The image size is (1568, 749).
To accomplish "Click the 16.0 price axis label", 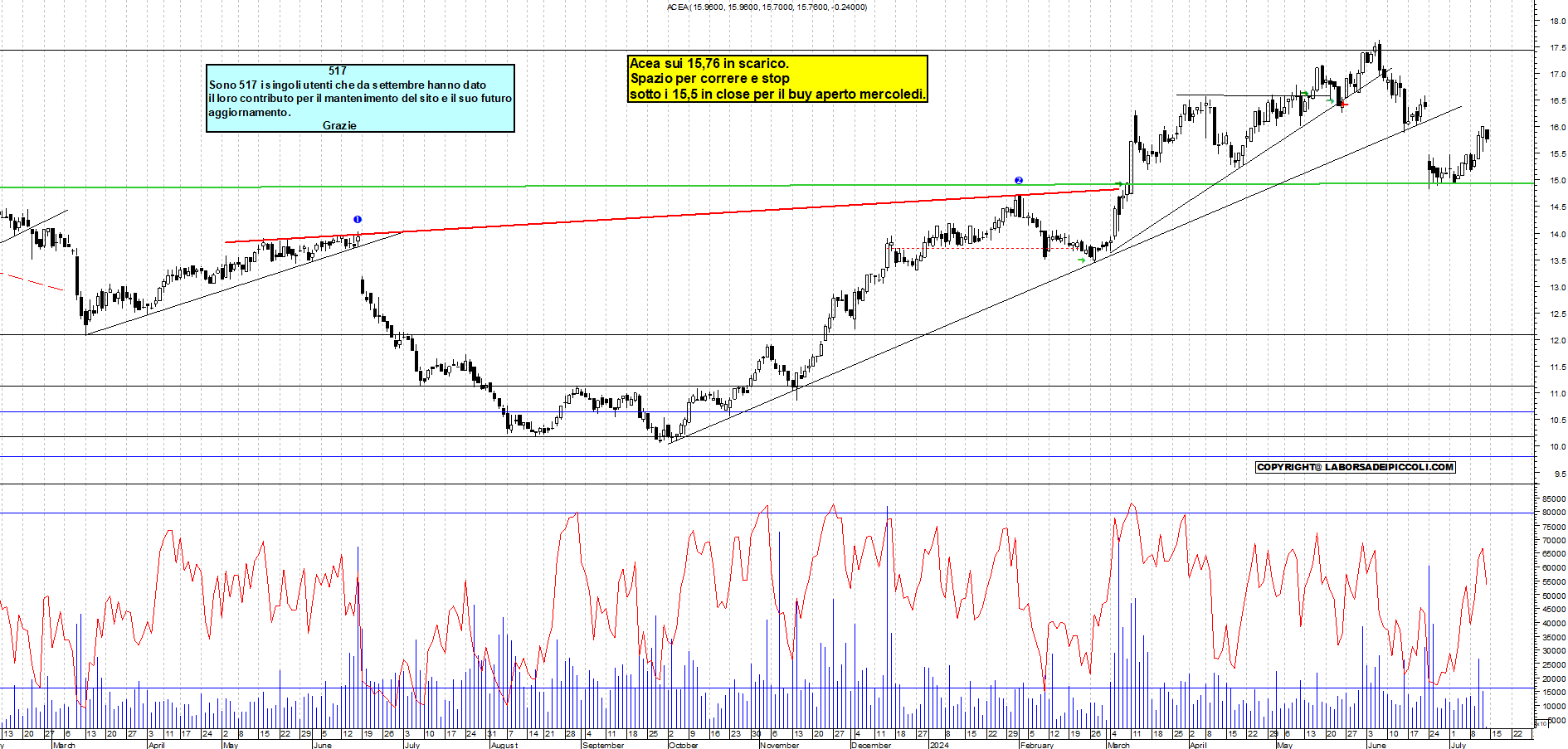I will click(1557, 128).
